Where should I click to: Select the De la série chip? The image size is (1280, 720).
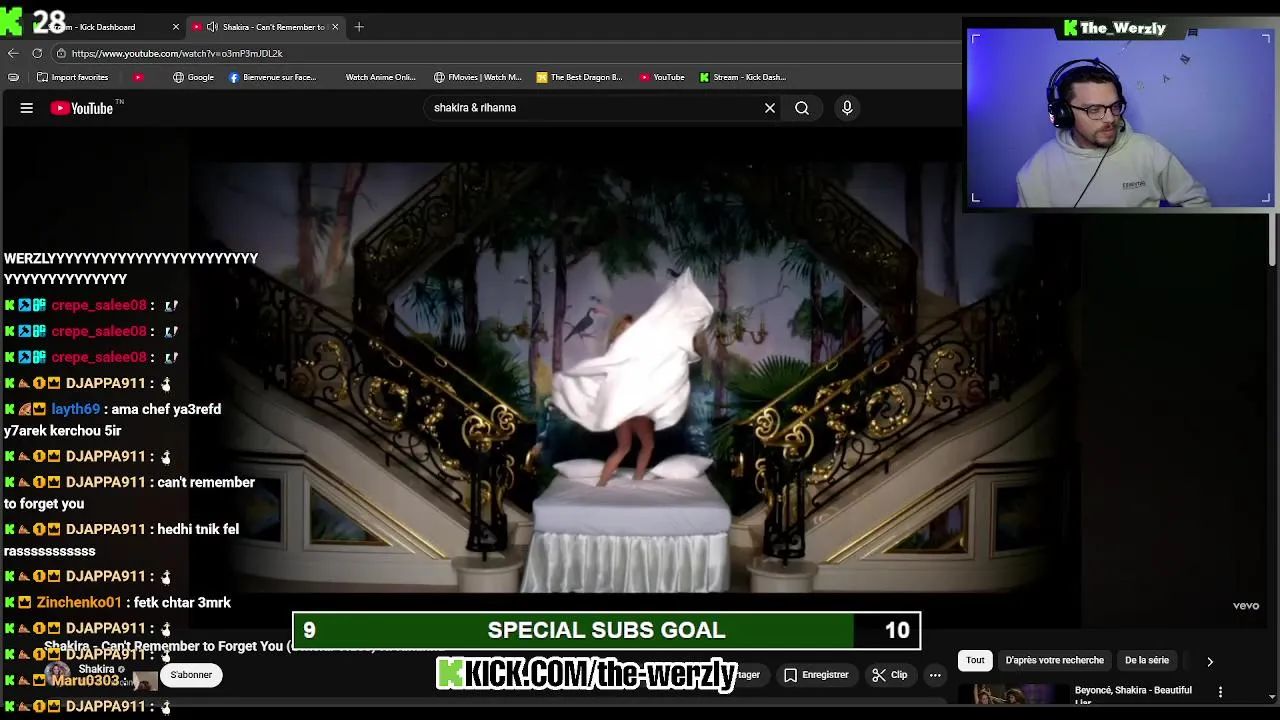tap(1147, 660)
